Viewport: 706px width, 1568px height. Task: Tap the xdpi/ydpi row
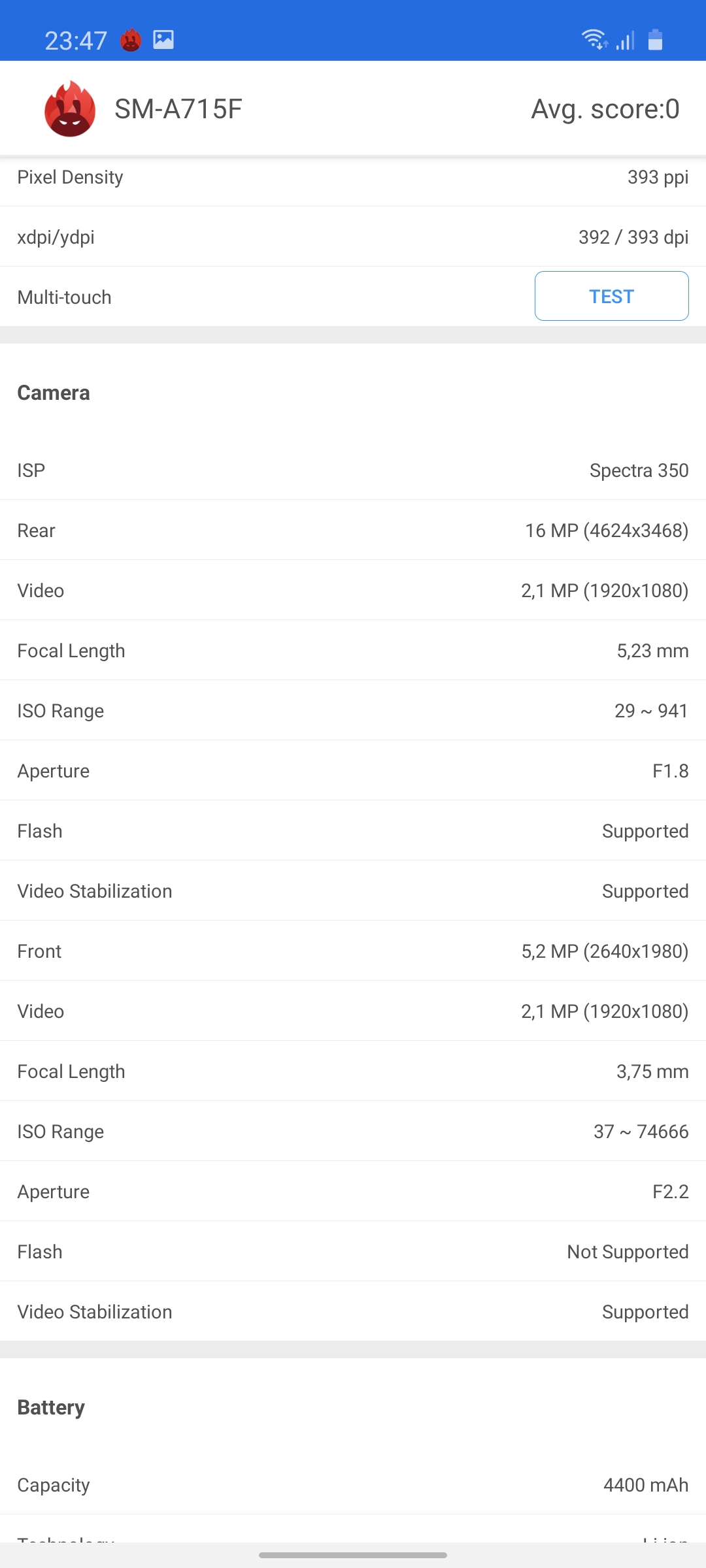coord(353,237)
